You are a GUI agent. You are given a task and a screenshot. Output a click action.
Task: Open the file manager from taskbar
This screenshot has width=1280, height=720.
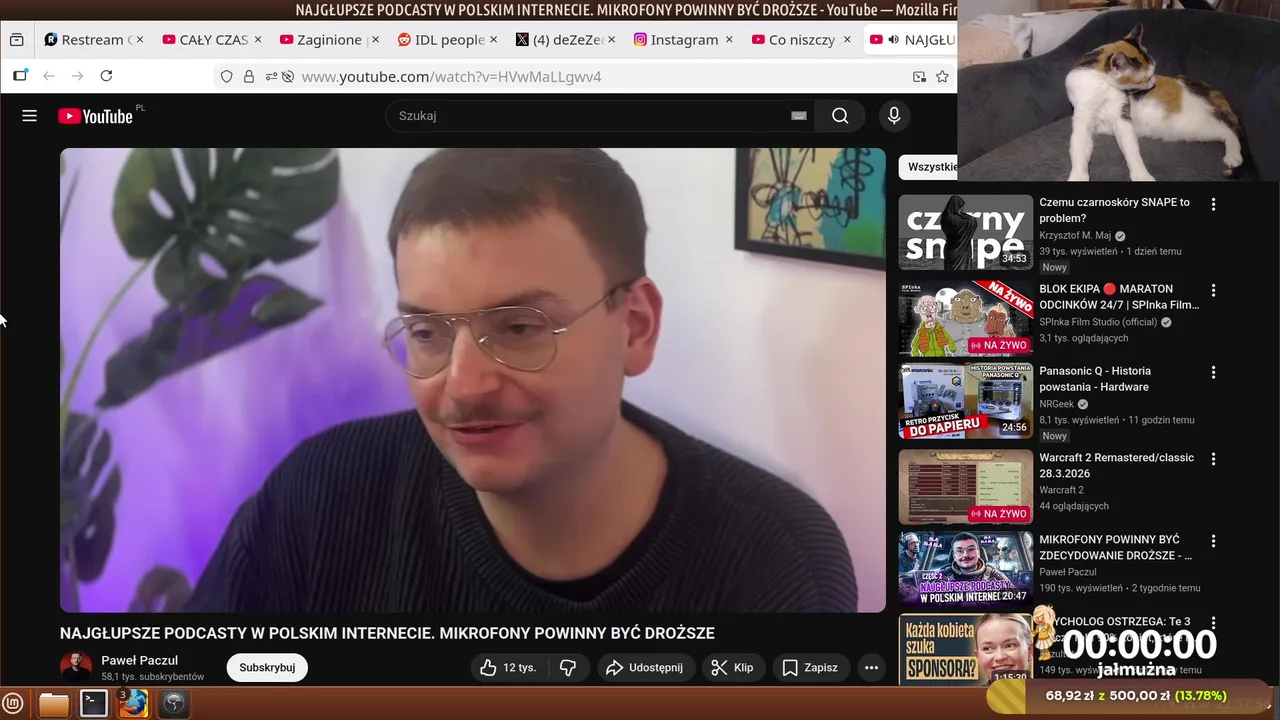tap(54, 703)
